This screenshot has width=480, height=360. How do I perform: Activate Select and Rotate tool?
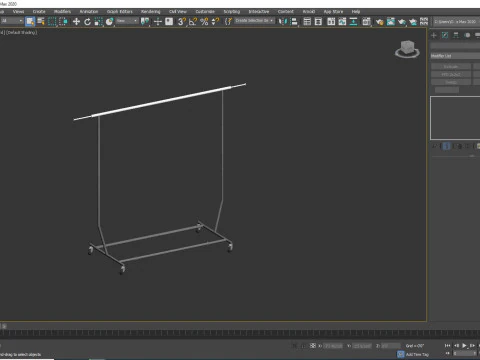point(87,22)
